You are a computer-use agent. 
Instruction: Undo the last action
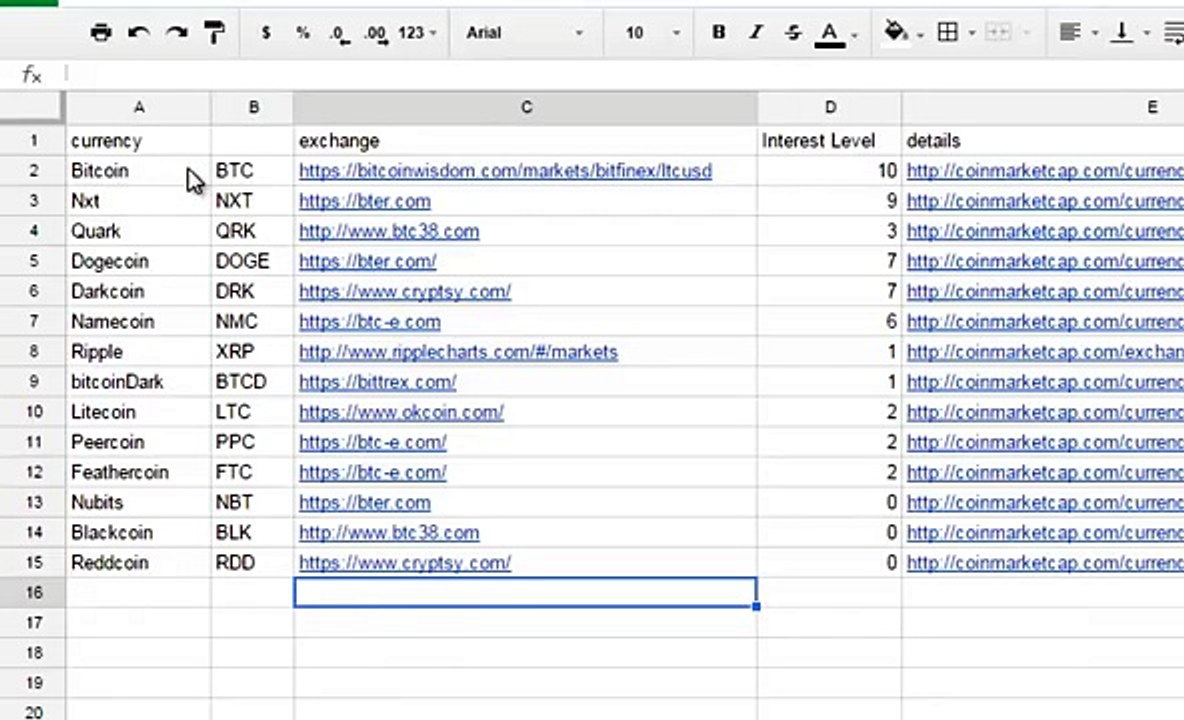coord(139,33)
